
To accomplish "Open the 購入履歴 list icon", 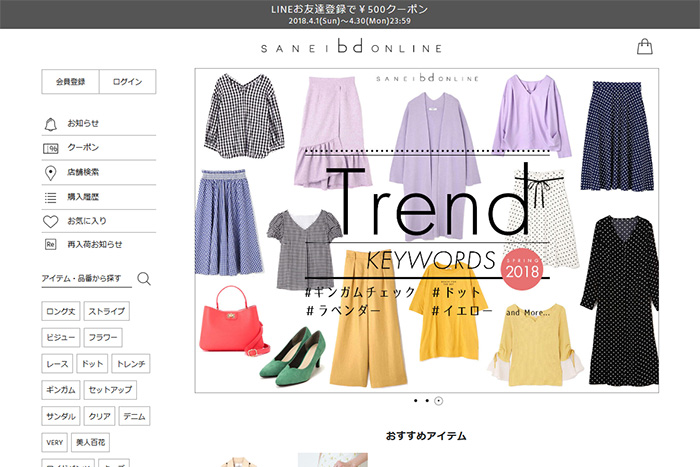I will (50, 197).
